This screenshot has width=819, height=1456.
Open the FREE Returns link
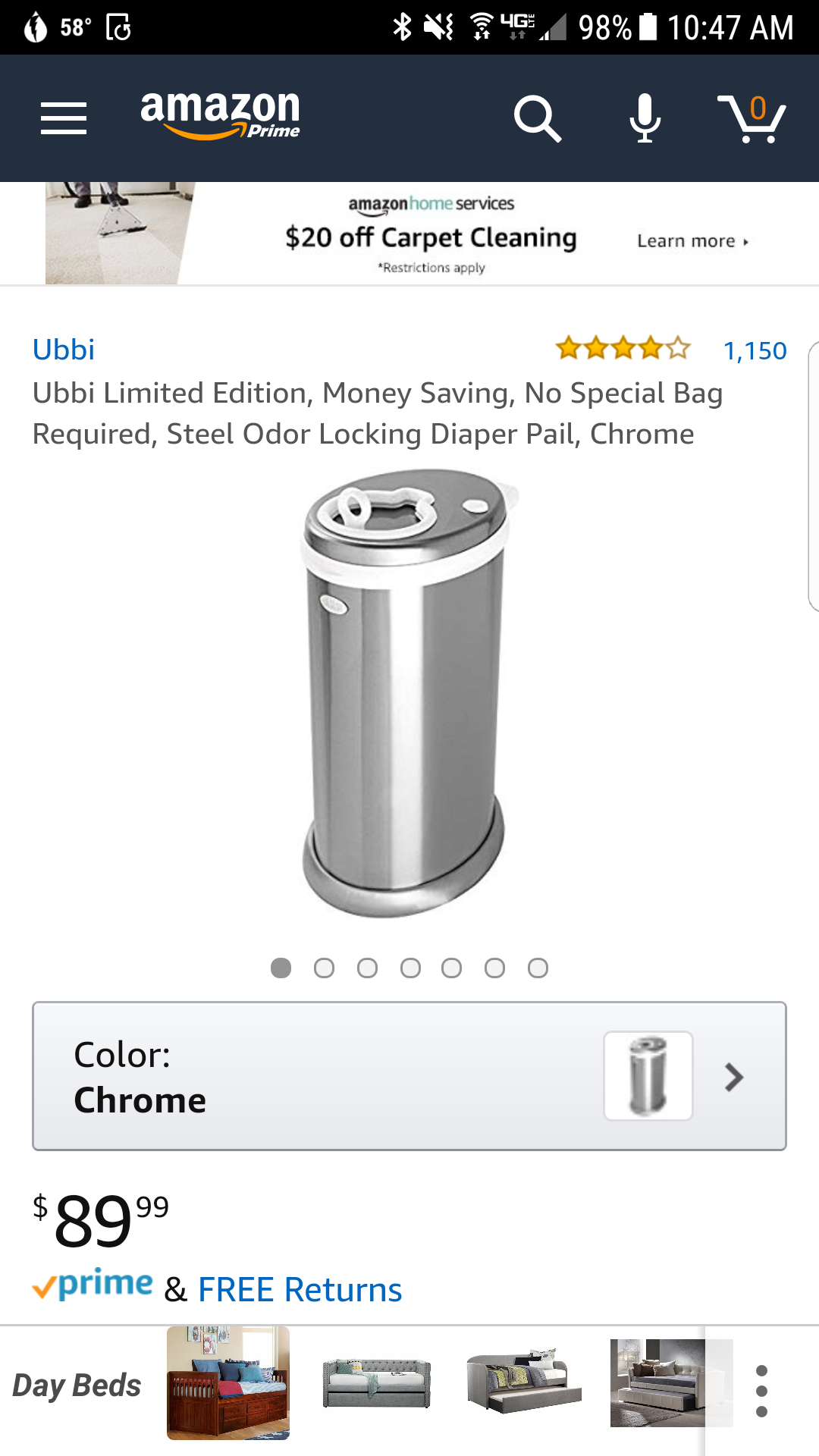tap(300, 1289)
